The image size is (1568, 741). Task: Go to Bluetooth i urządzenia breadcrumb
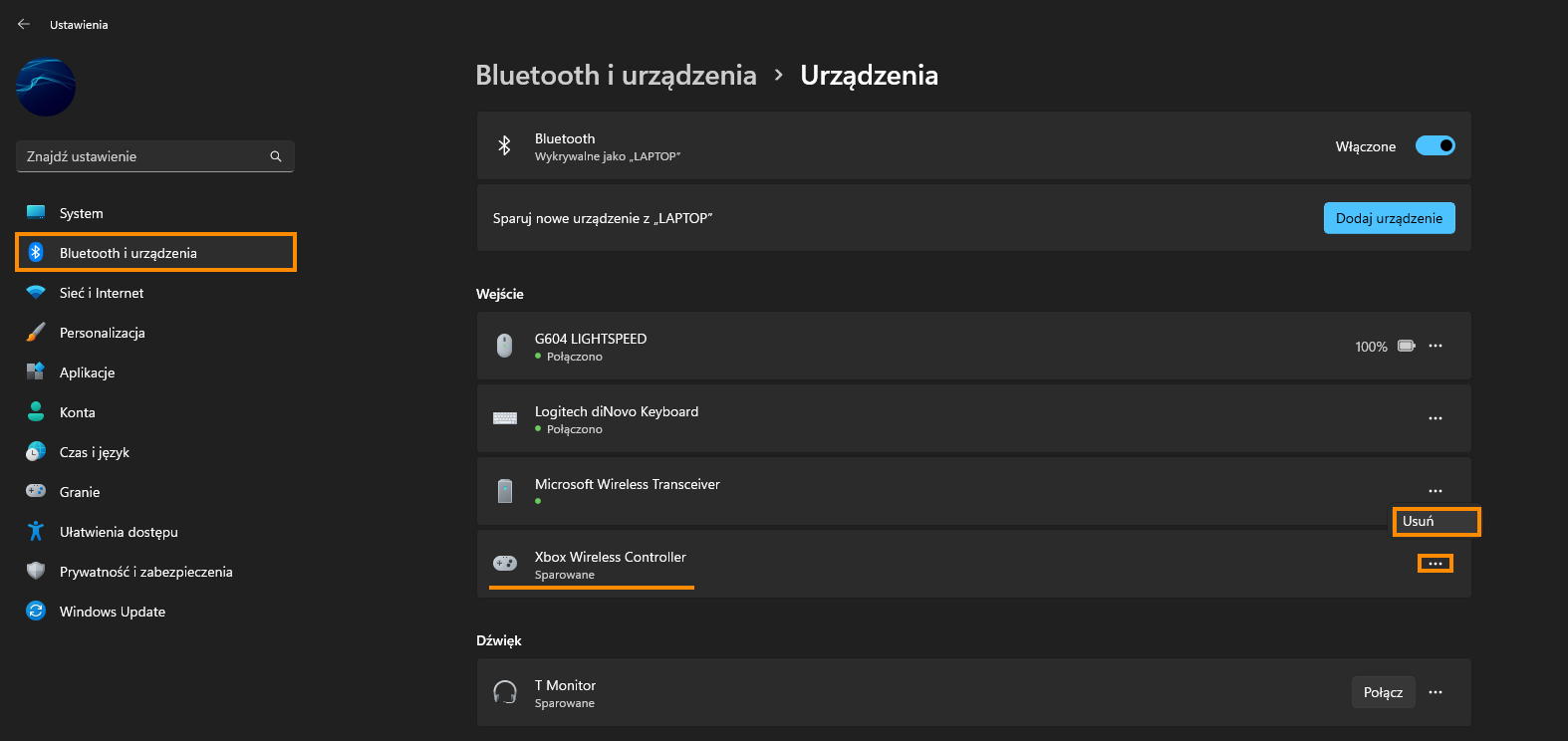(616, 75)
